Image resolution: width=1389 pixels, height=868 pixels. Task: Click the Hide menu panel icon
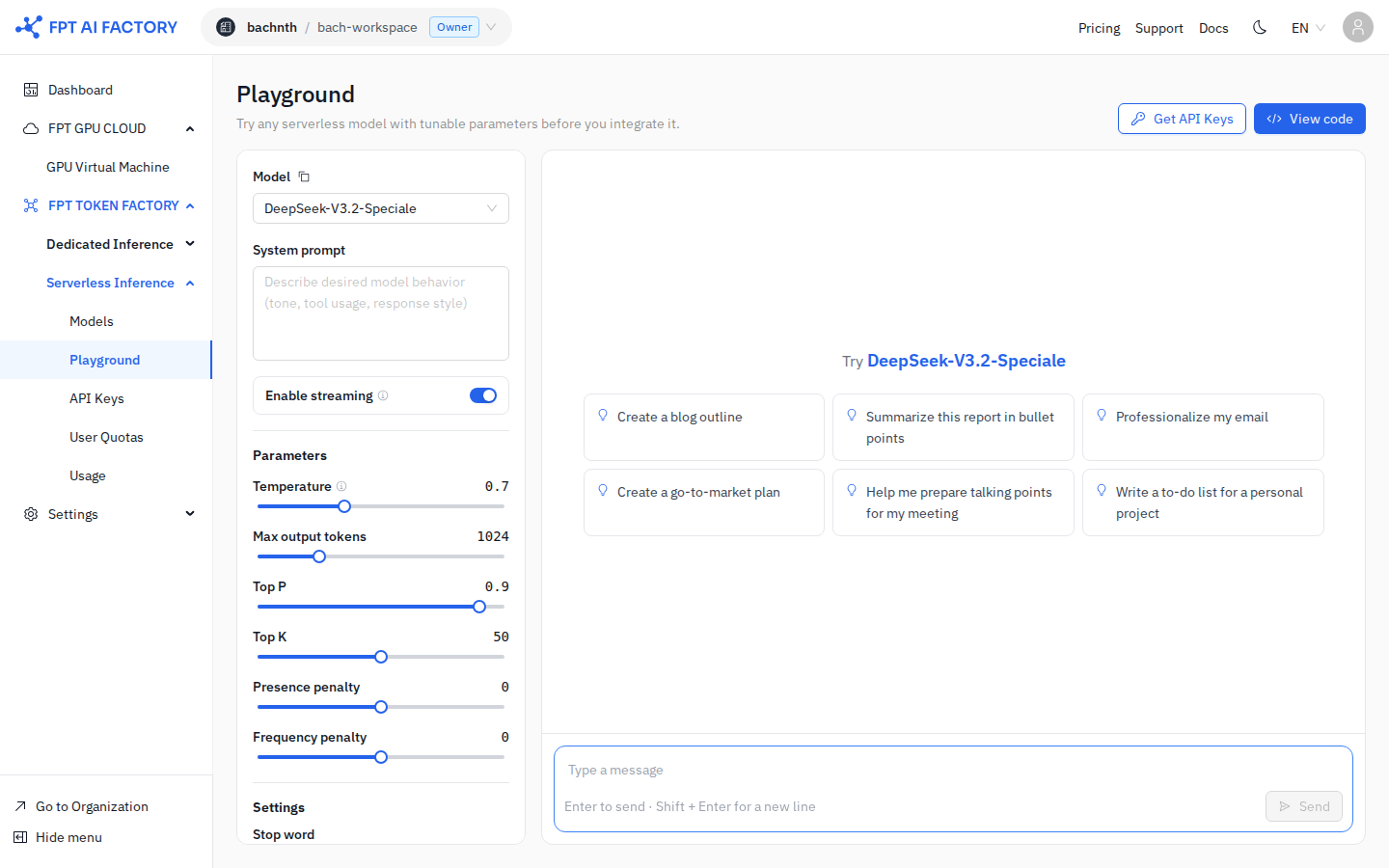point(20,837)
